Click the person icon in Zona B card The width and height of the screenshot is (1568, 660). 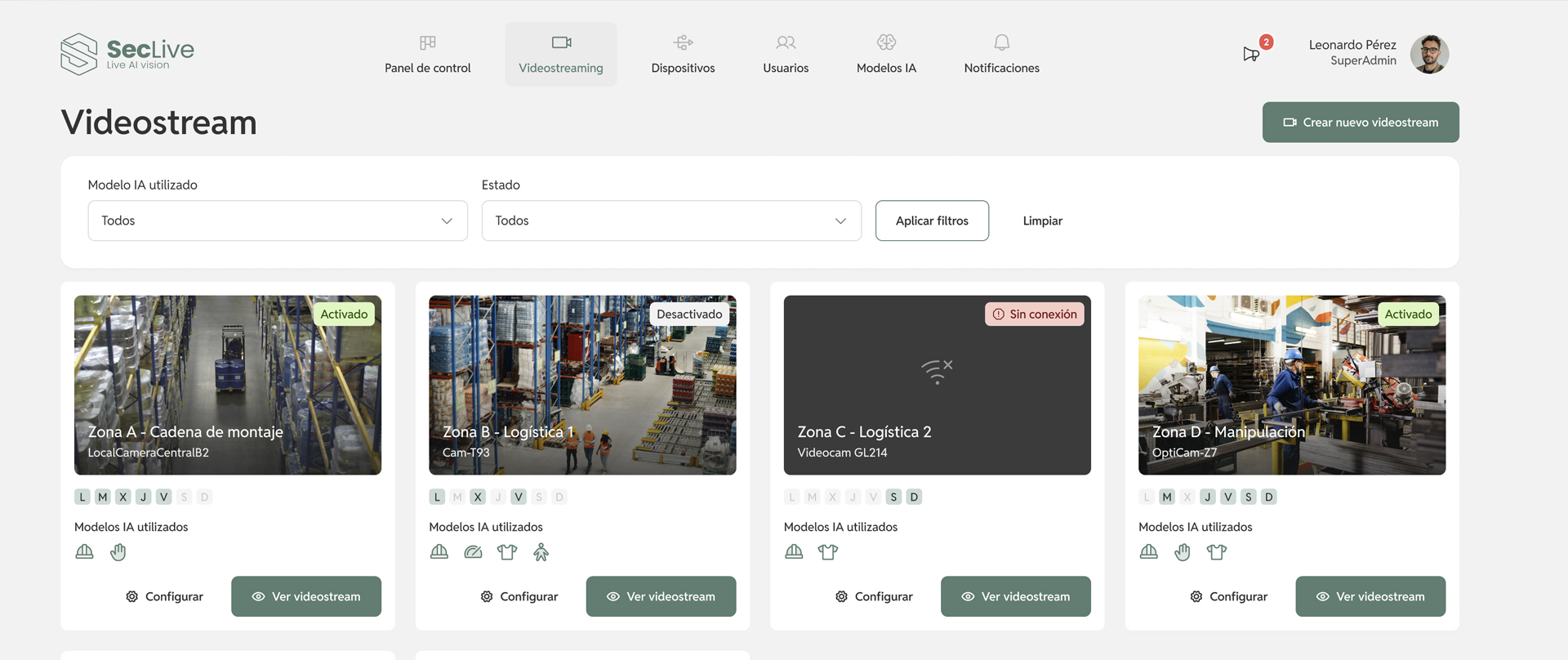tap(541, 552)
